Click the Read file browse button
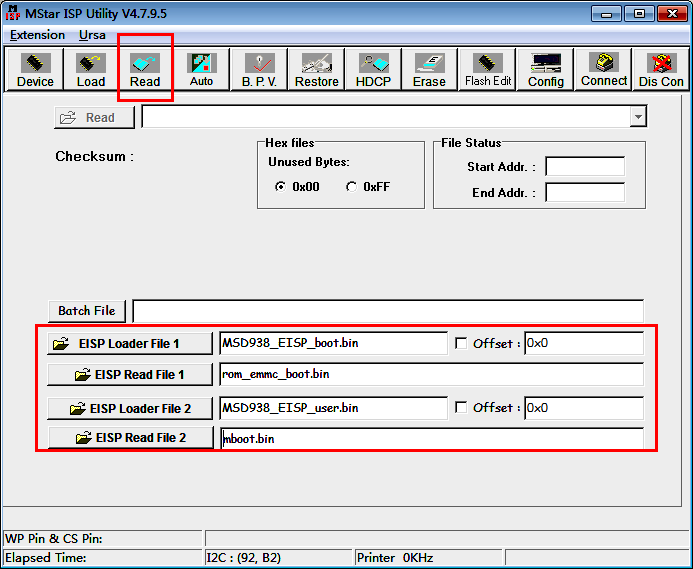 click(x=94, y=118)
